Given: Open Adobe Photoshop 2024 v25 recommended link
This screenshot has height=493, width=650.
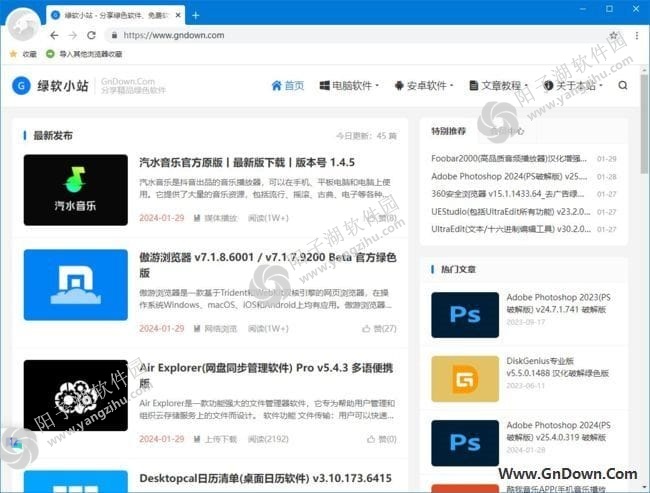Looking at the screenshot, I should 509,176.
